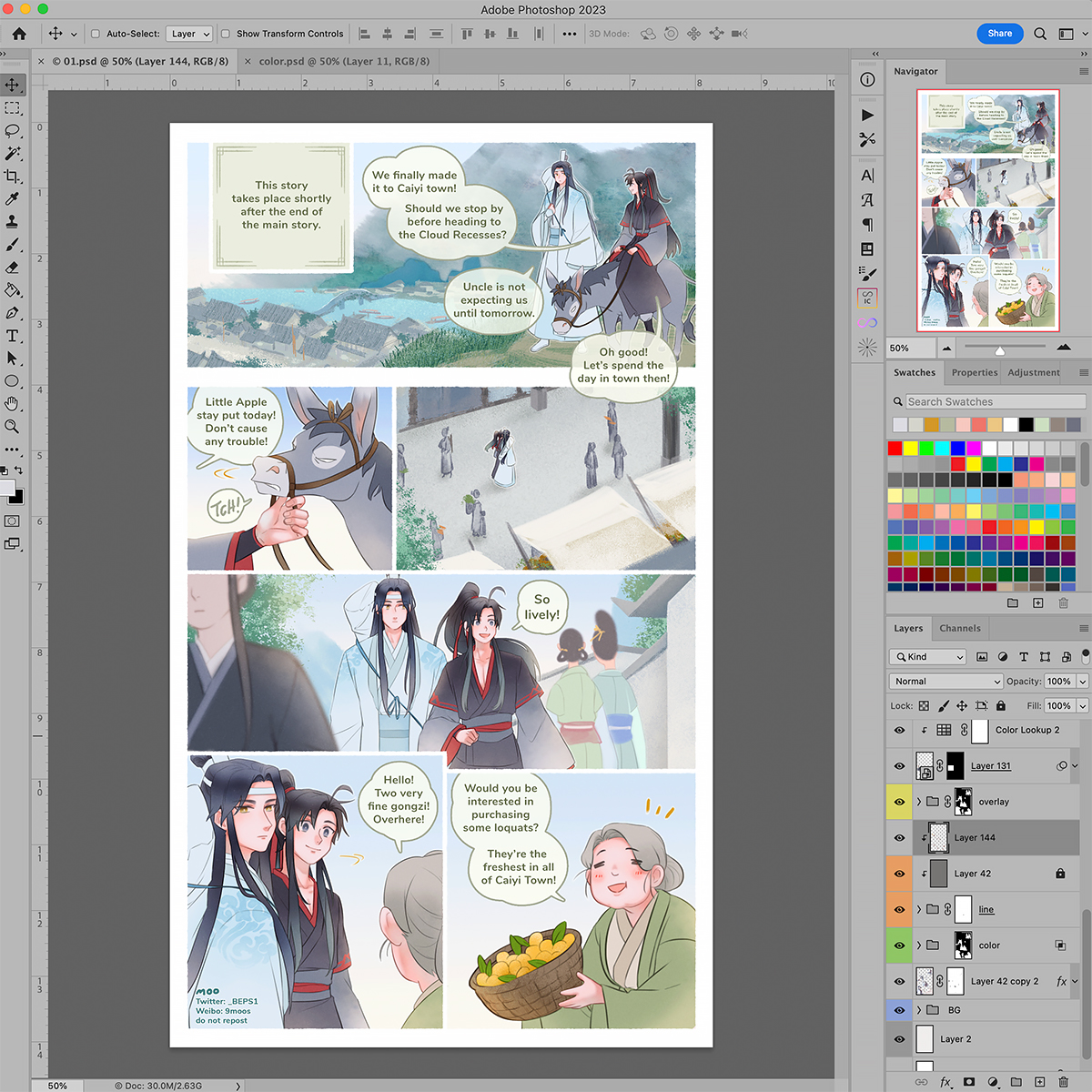Screen dimensions: 1092x1092
Task: Select the Brush tool
Action: pos(12,245)
